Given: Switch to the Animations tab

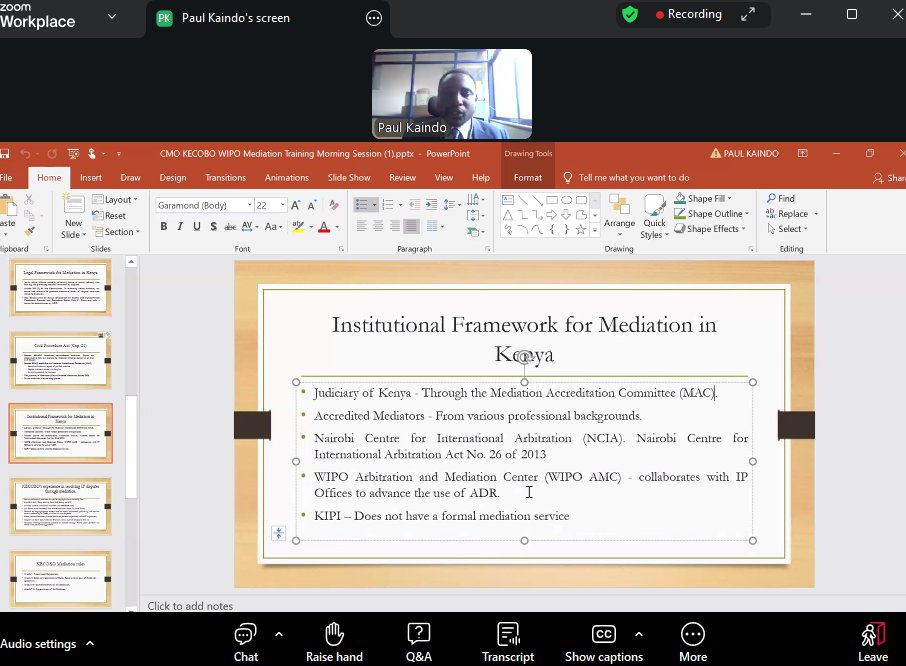Looking at the screenshot, I should pyautogui.click(x=287, y=178).
